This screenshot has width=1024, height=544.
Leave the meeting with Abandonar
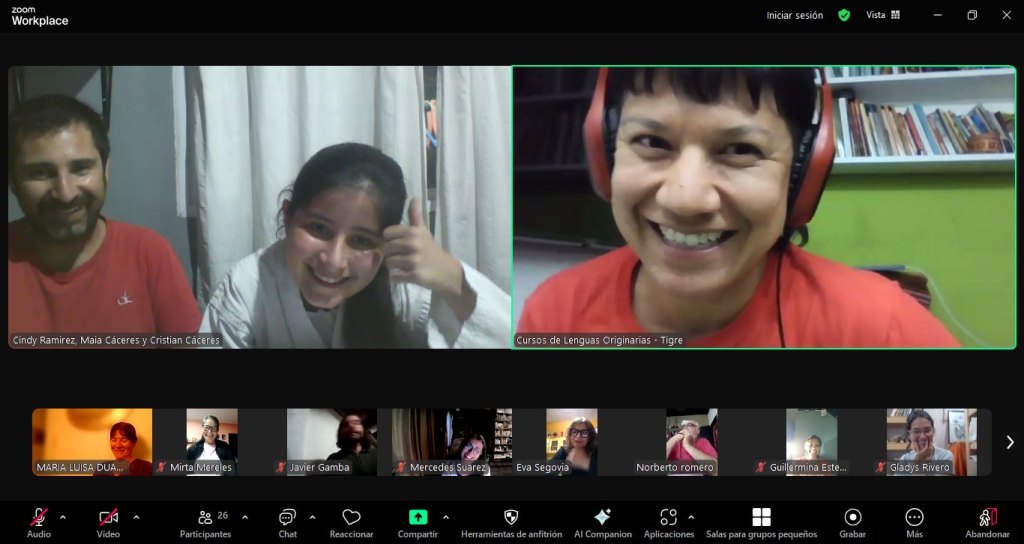pos(987,521)
